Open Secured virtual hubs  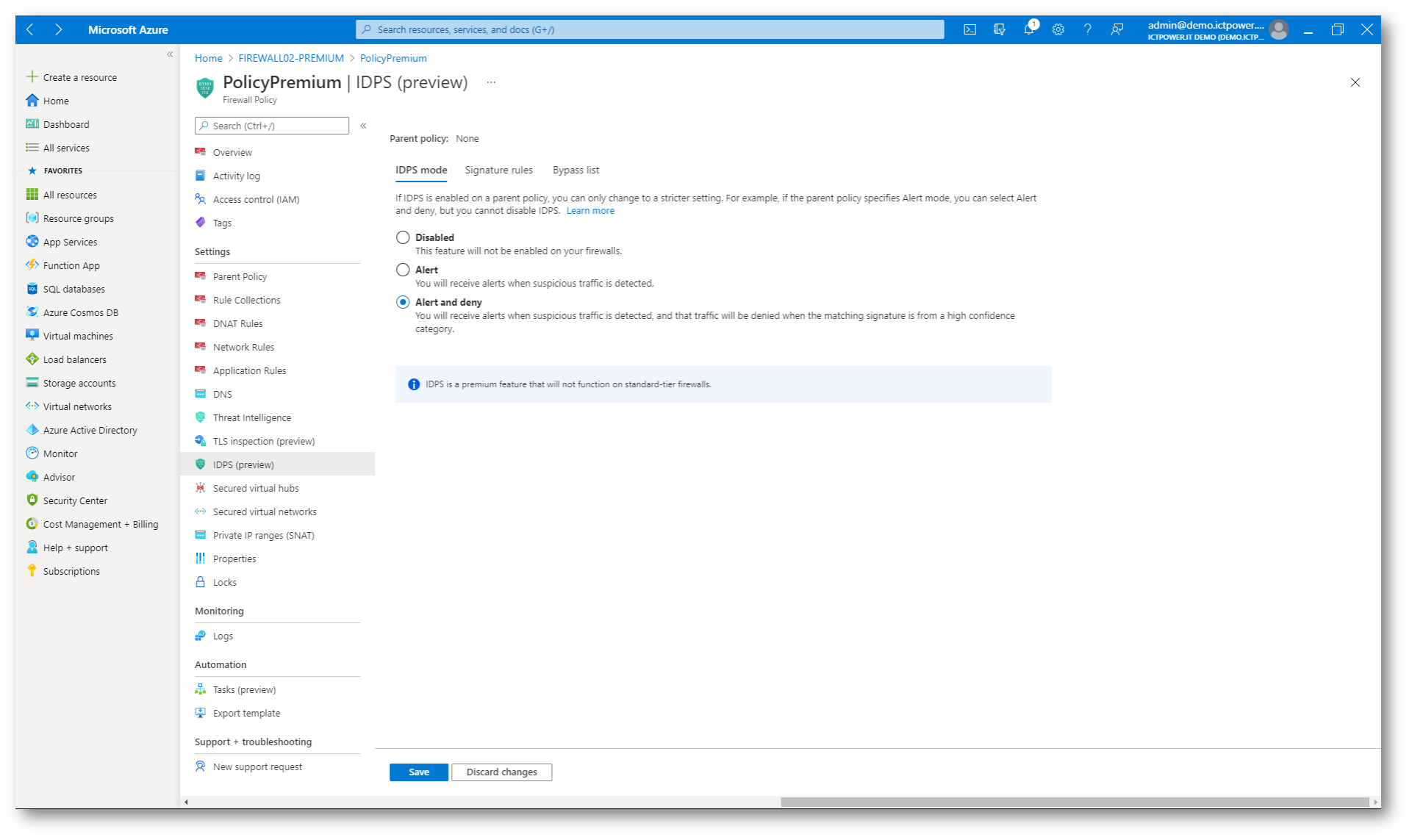tap(256, 488)
